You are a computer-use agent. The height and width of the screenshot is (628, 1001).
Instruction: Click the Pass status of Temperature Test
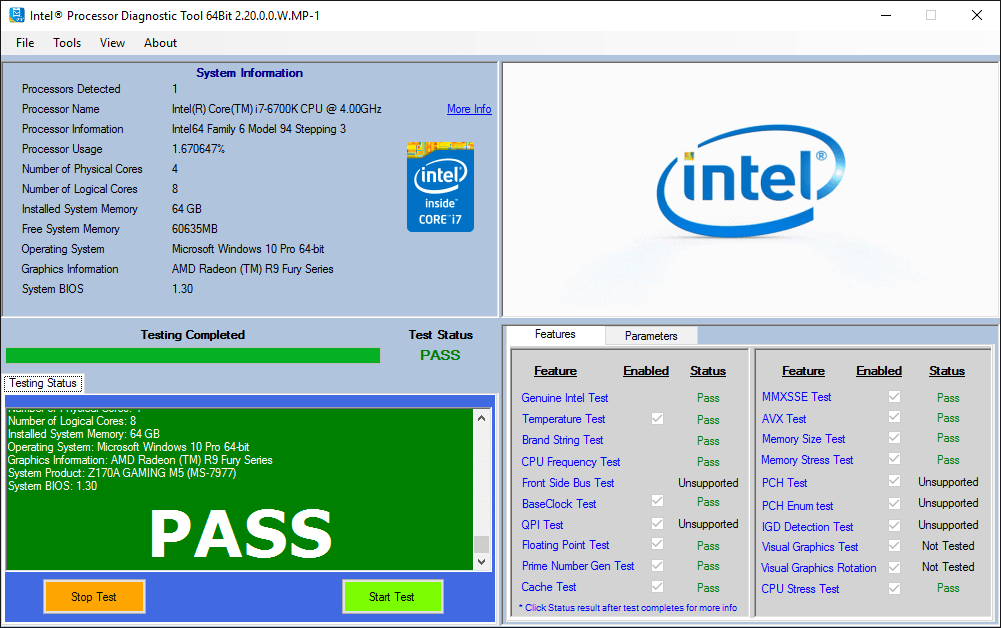[708, 420]
